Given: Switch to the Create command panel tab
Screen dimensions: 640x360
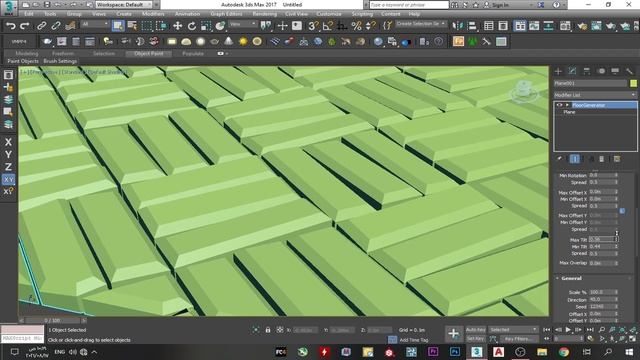Looking at the screenshot, I should click(558, 71).
